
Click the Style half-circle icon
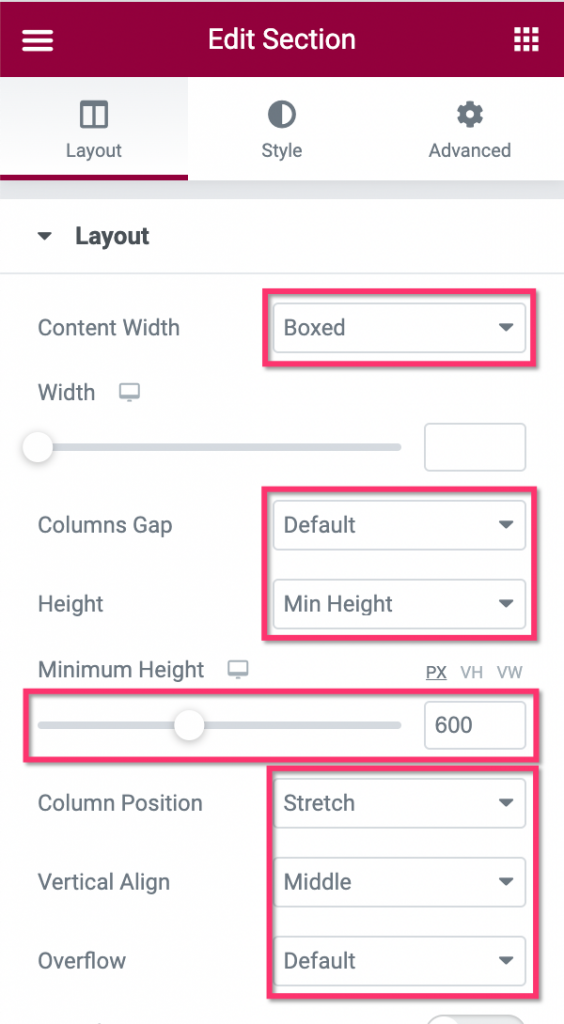(x=282, y=115)
